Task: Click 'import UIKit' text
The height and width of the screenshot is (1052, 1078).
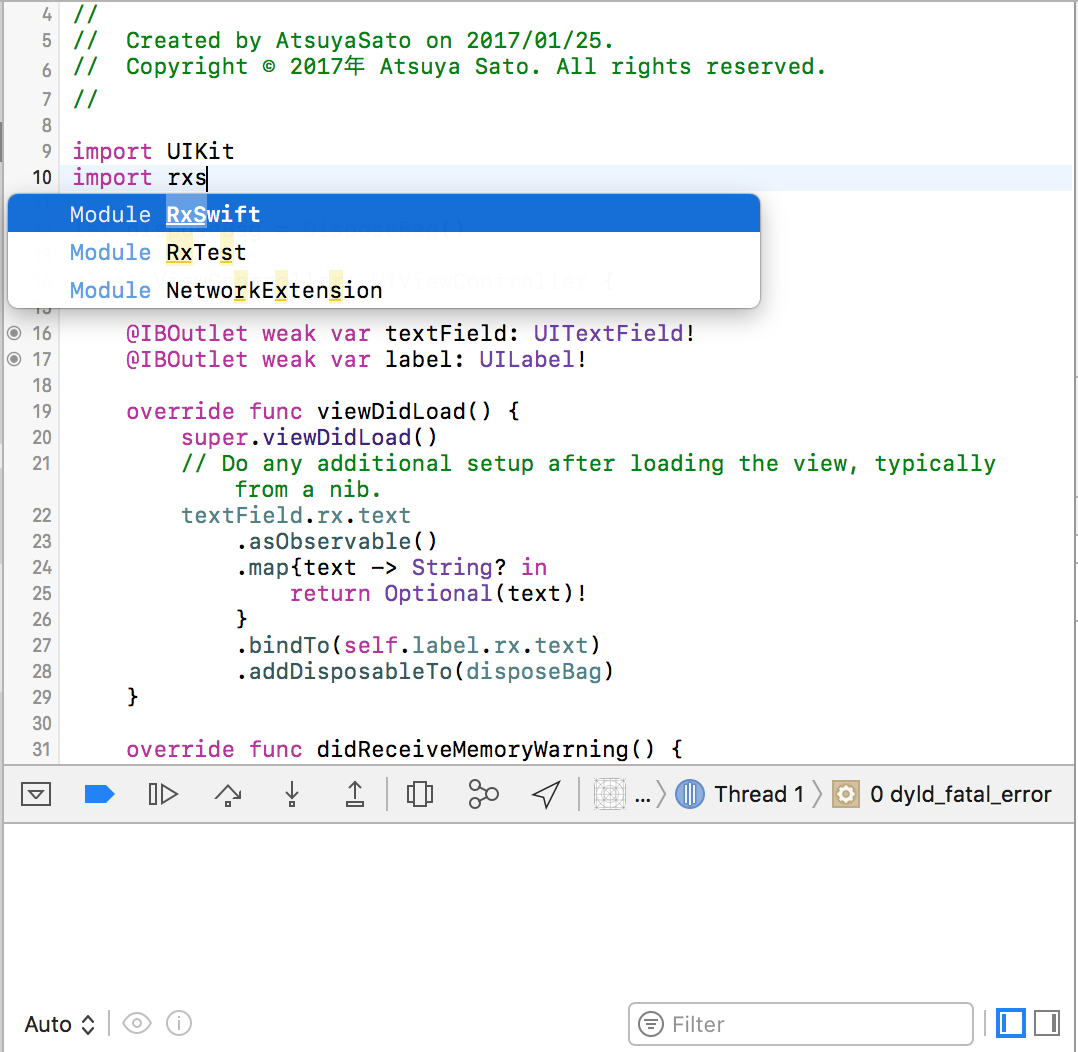Action: (x=153, y=151)
